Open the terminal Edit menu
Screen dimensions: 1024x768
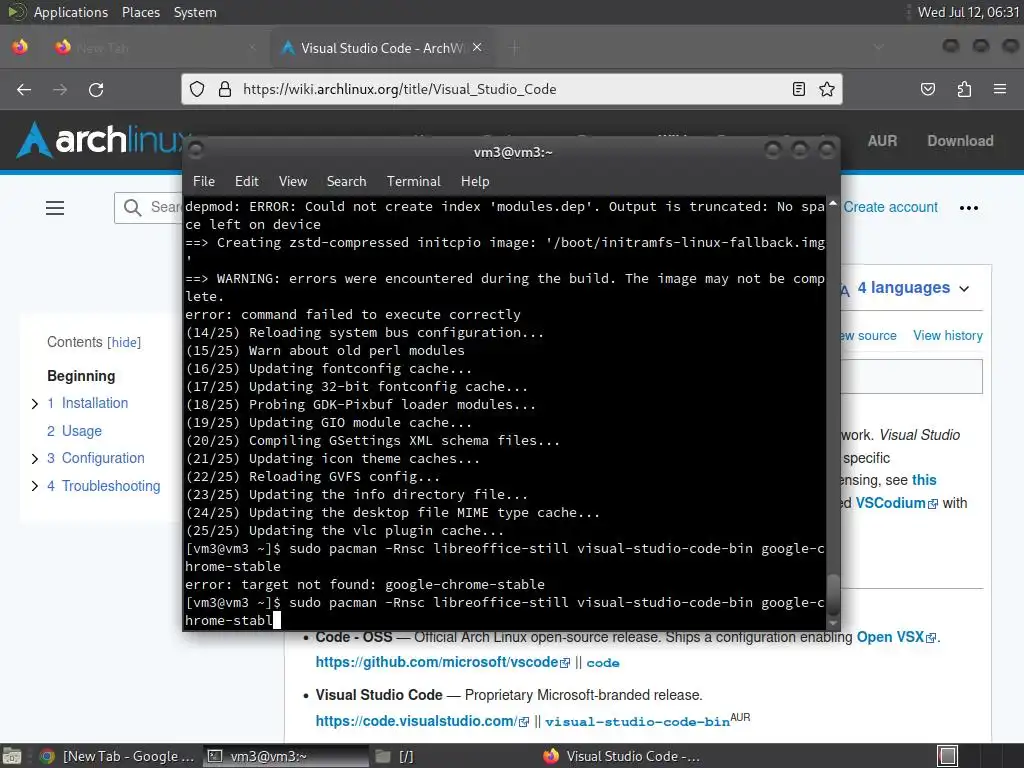(x=246, y=182)
